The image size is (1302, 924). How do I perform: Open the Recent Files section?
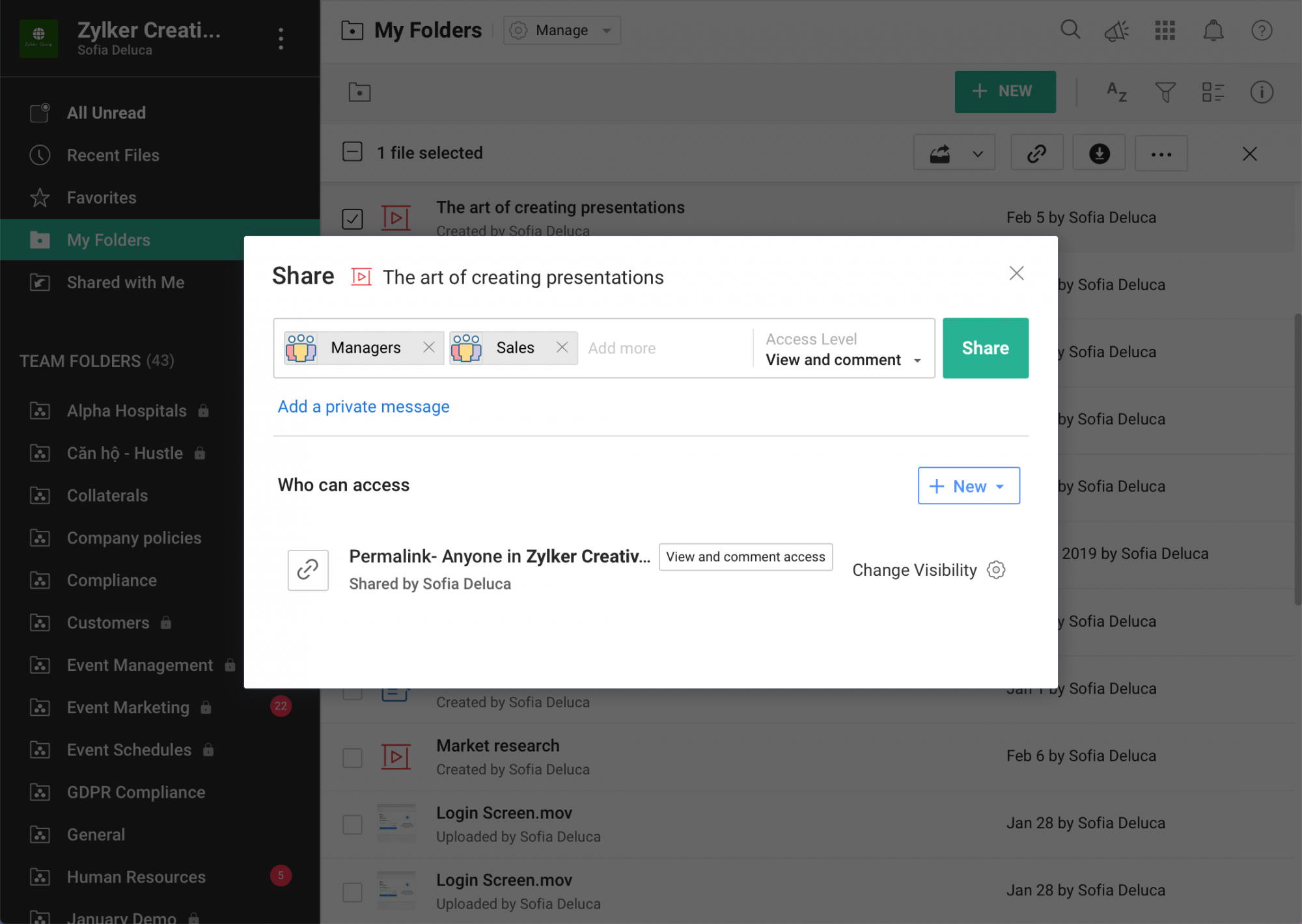(113, 155)
